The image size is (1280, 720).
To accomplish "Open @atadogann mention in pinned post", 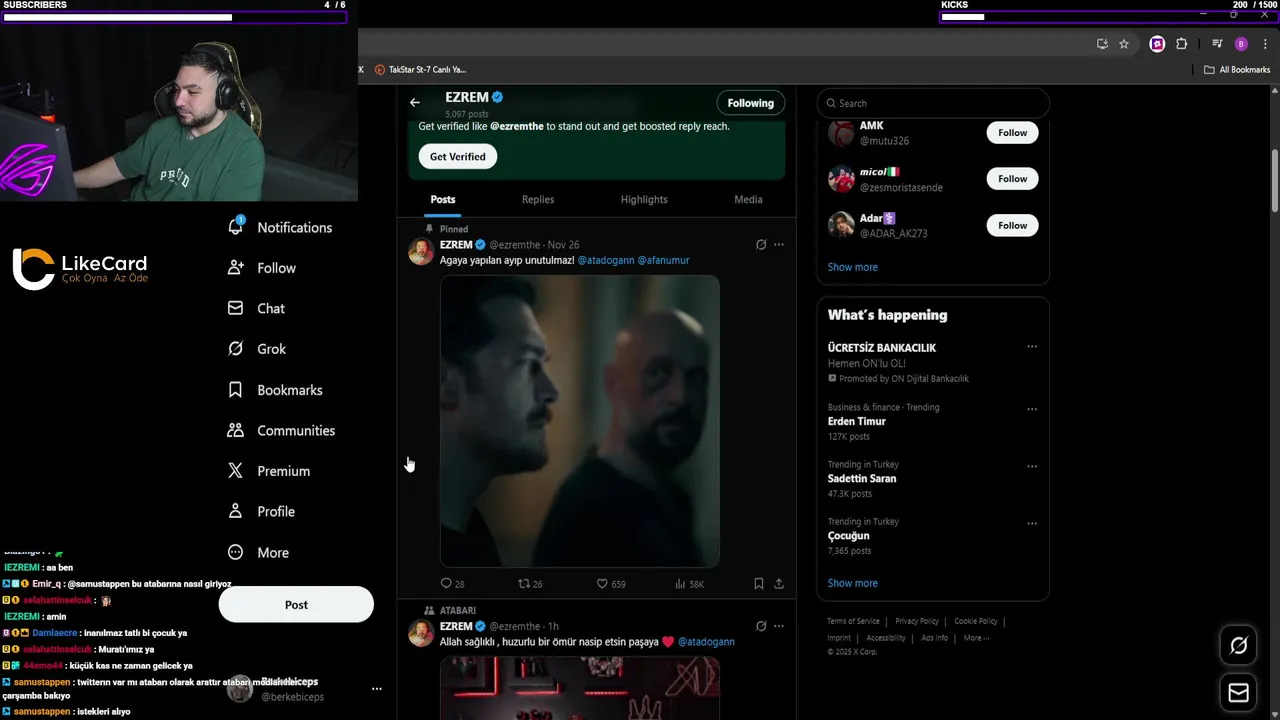I will coord(606,260).
